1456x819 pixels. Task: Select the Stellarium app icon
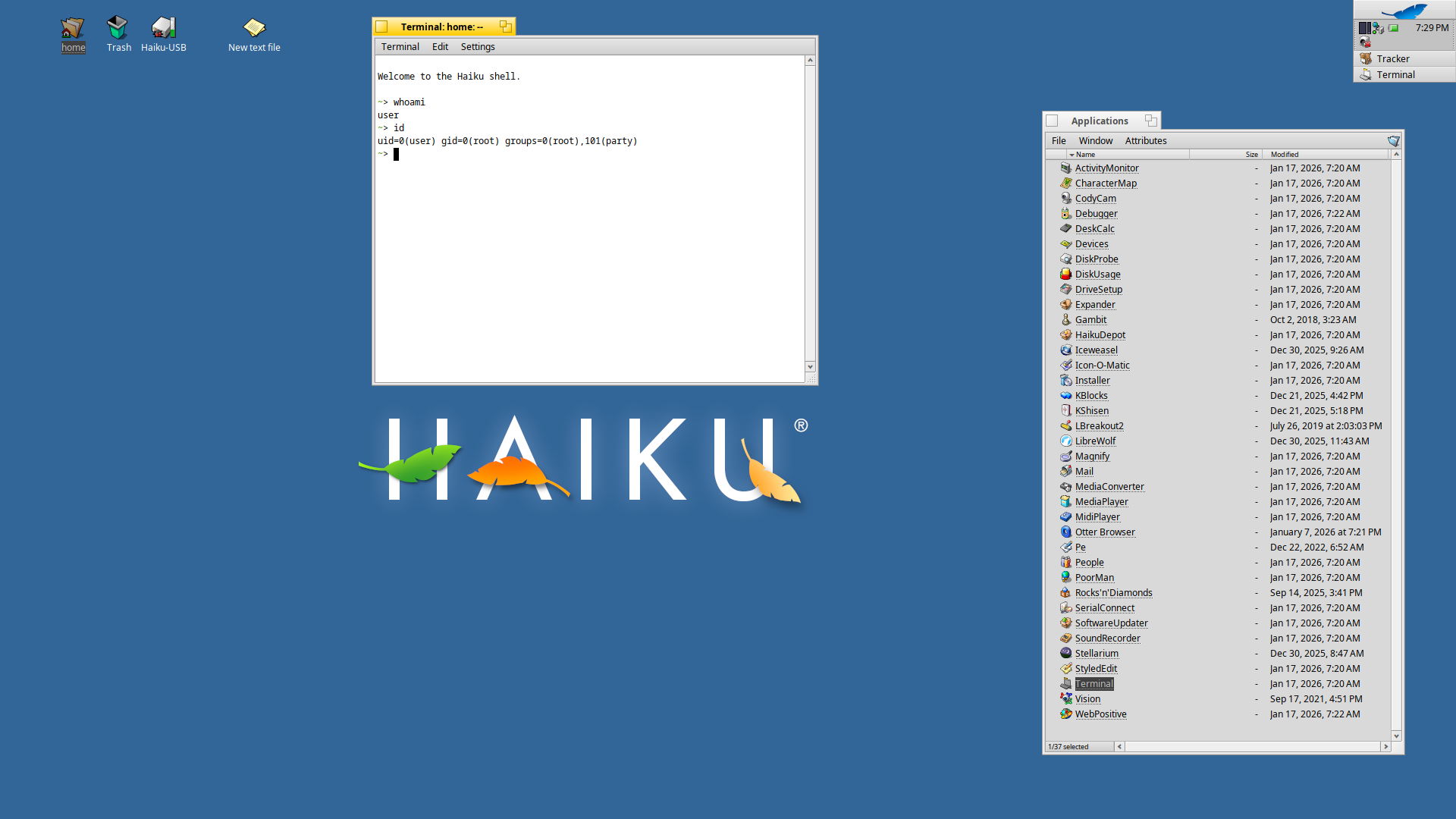pos(1065,653)
